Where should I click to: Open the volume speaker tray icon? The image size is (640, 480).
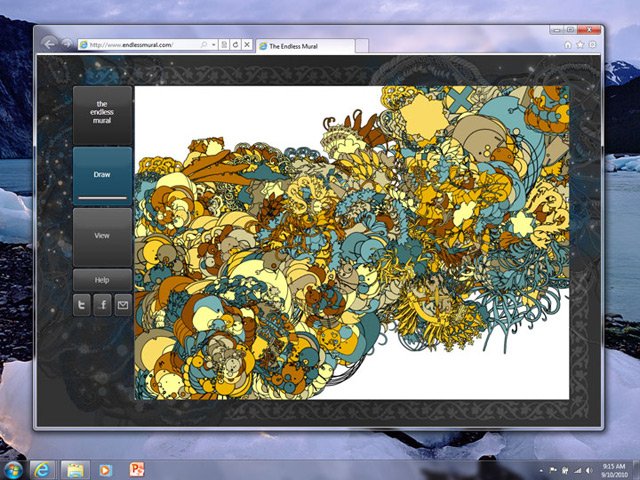(x=589, y=471)
